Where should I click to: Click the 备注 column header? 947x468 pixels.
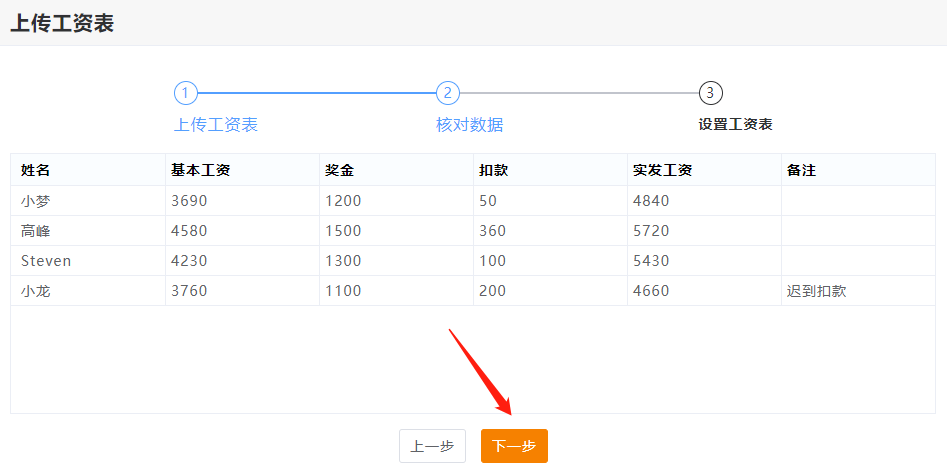coord(802,170)
